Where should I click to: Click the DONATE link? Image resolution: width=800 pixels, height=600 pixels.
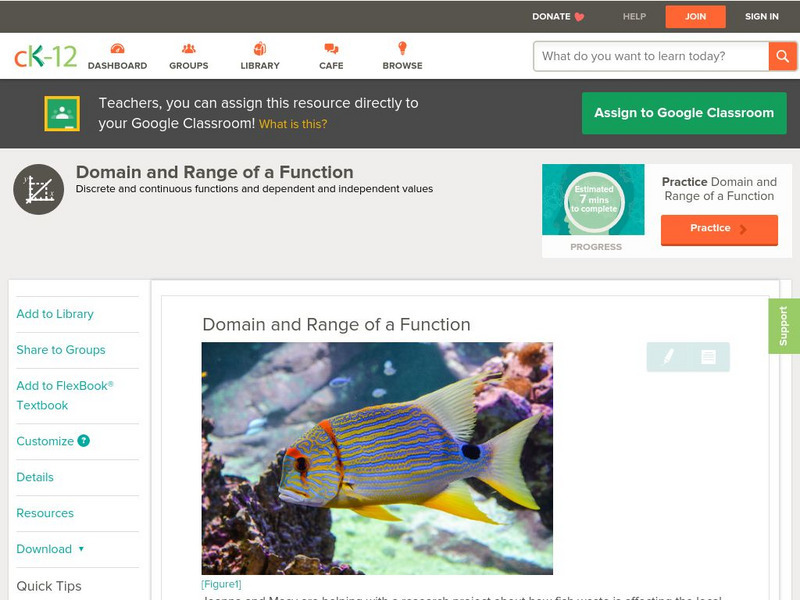tap(551, 17)
